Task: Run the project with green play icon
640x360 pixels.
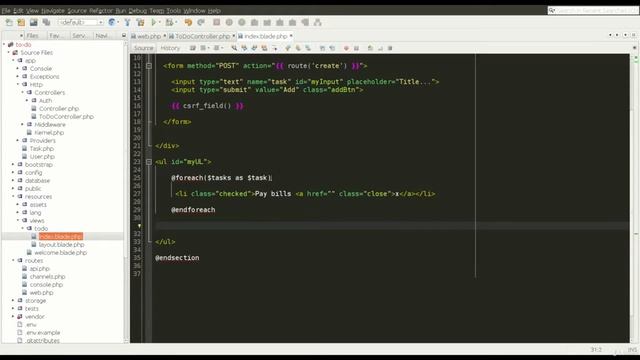Action: [154, 22]
